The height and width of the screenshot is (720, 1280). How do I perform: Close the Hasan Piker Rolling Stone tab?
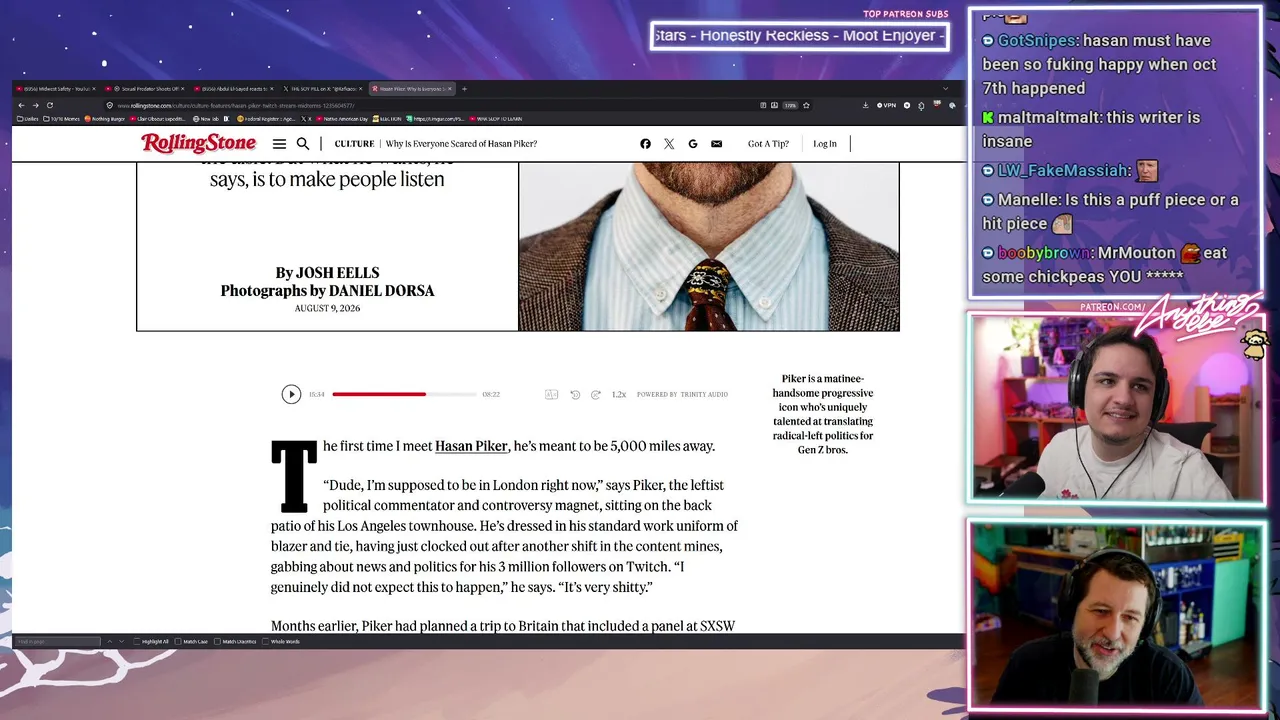tap(450, 89)
